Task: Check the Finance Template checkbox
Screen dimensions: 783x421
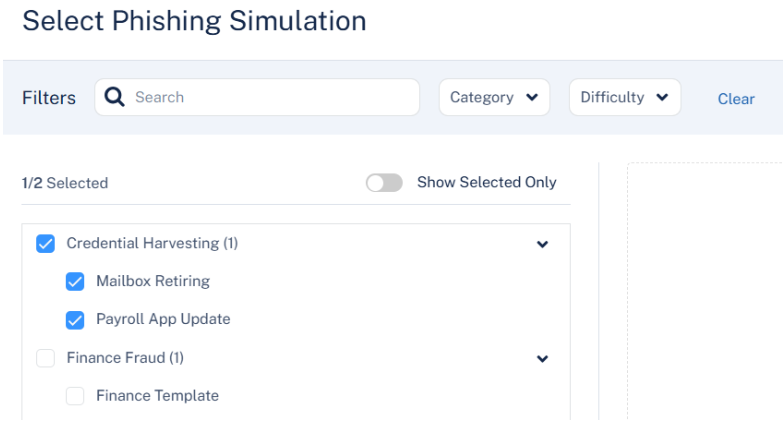Action: pos(75,396)
